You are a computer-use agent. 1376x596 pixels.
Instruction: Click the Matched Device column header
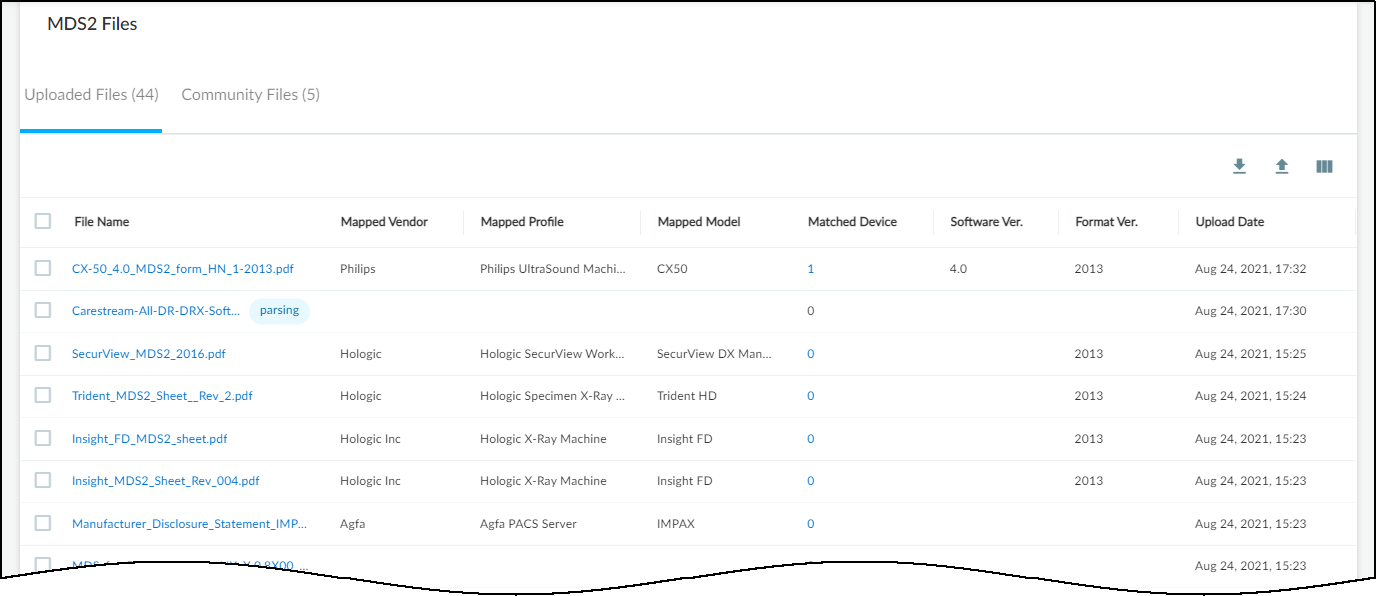click(x=852, y=222)
